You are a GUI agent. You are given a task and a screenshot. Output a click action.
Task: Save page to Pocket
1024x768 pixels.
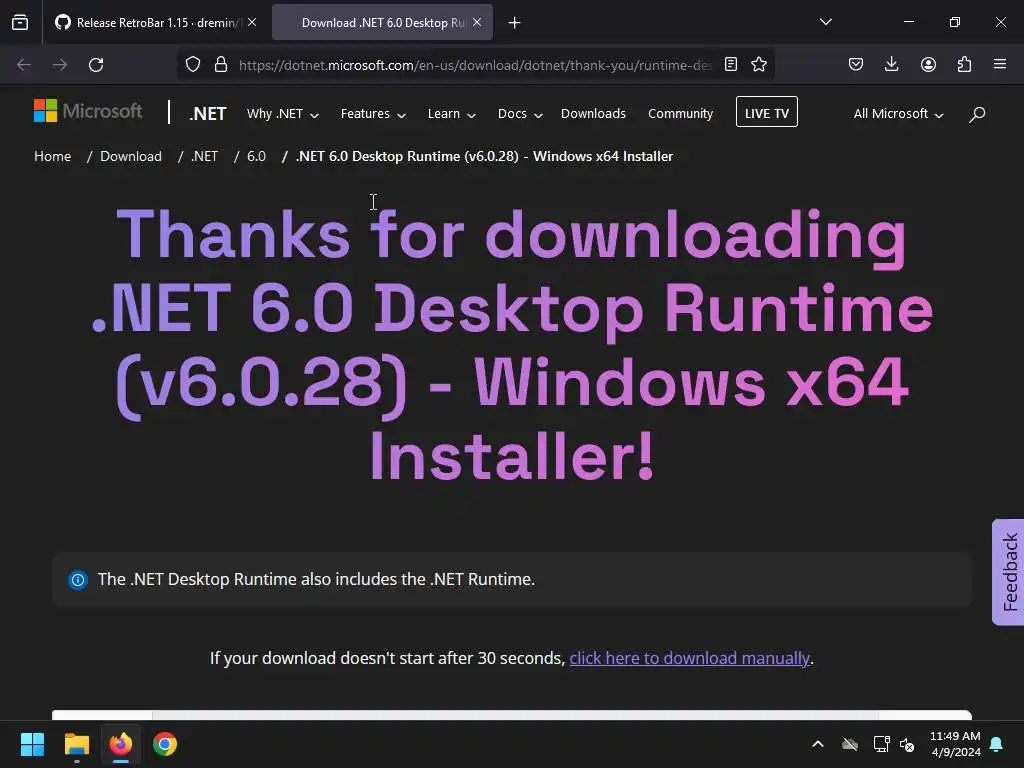856,65
